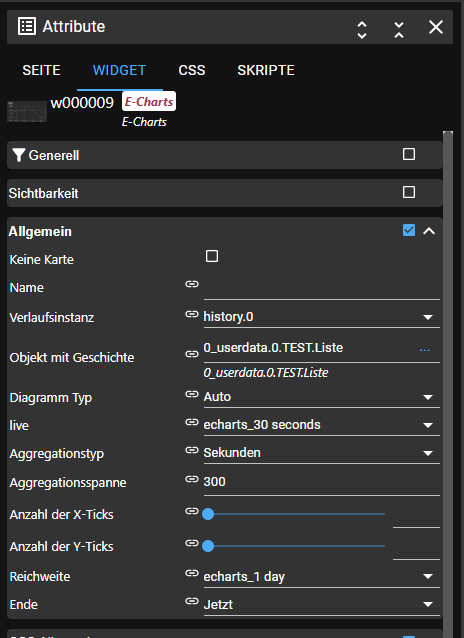Open the Aggregationstyp Sekunden dropdown
Viewport: 464px width, 638px height.
coord(322,453)
